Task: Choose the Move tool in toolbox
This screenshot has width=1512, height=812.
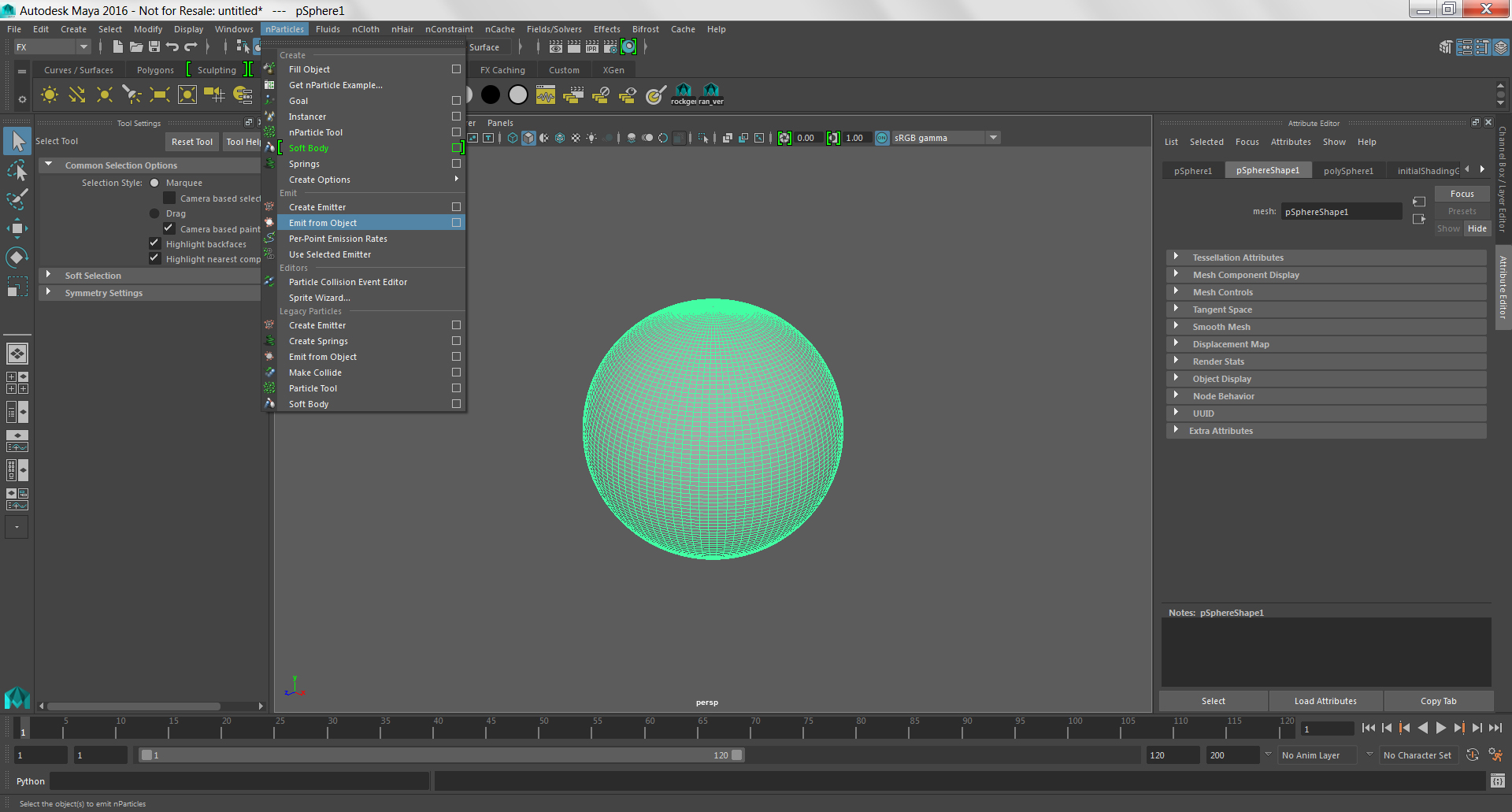Action: point(17,228)
